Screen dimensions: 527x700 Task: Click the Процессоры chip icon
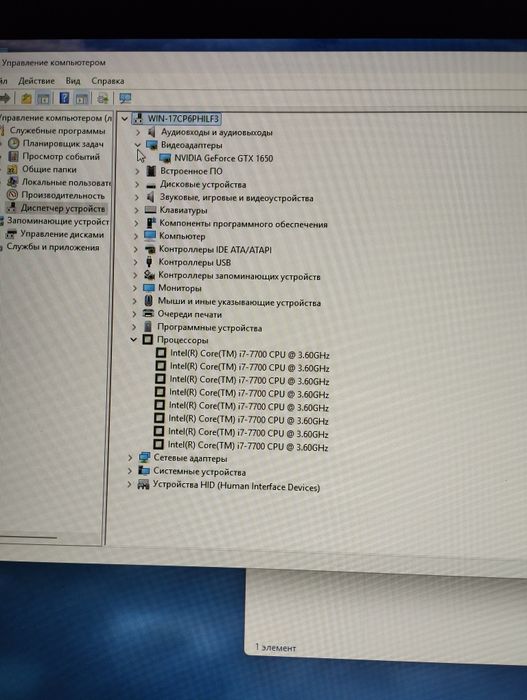147,340
